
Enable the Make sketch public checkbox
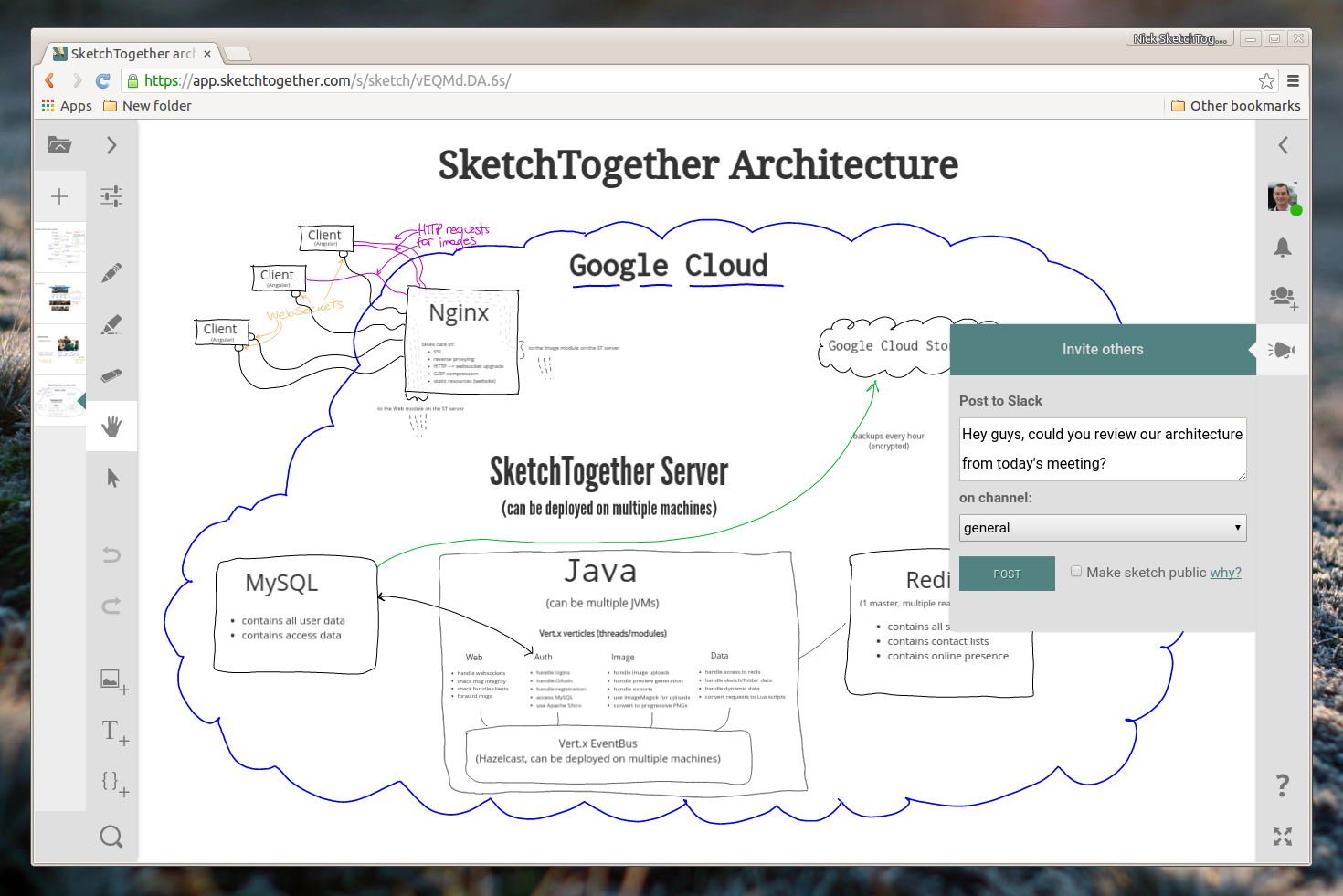pos(1076,570)
